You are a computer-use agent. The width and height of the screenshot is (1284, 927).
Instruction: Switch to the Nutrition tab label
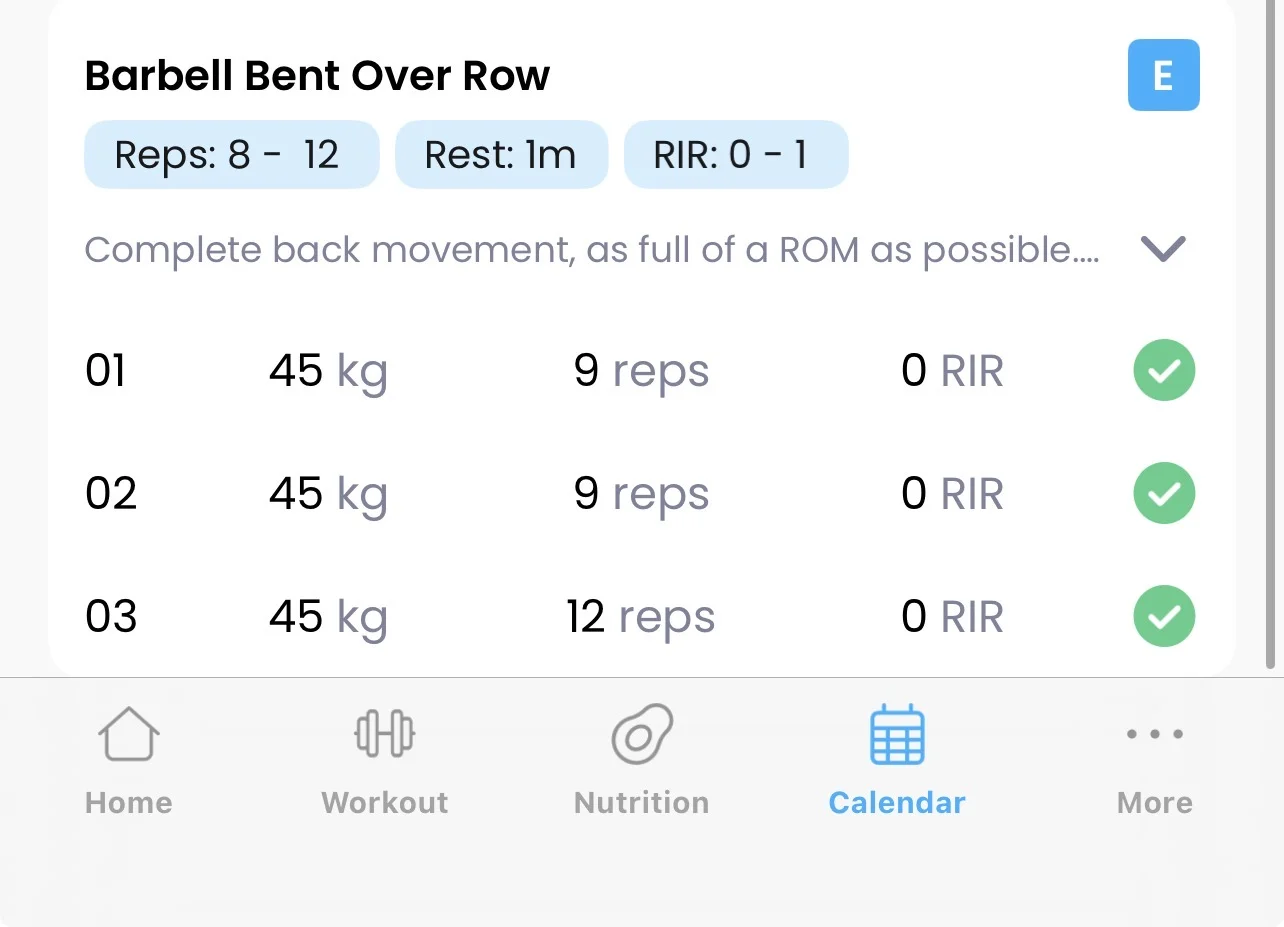(x=641, y=803)
